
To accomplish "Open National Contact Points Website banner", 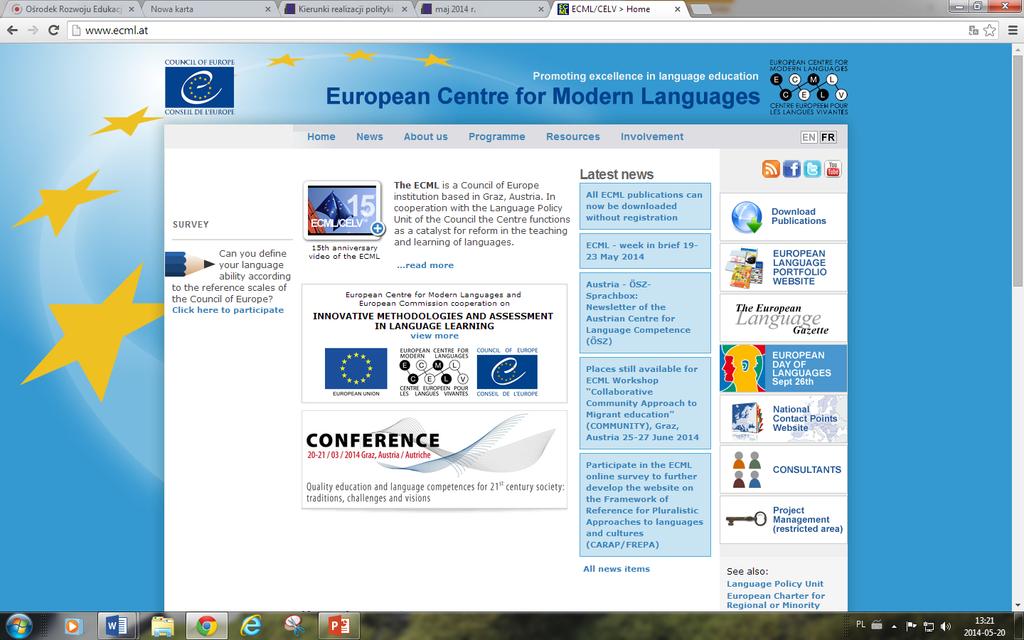I will coord(784,419).
